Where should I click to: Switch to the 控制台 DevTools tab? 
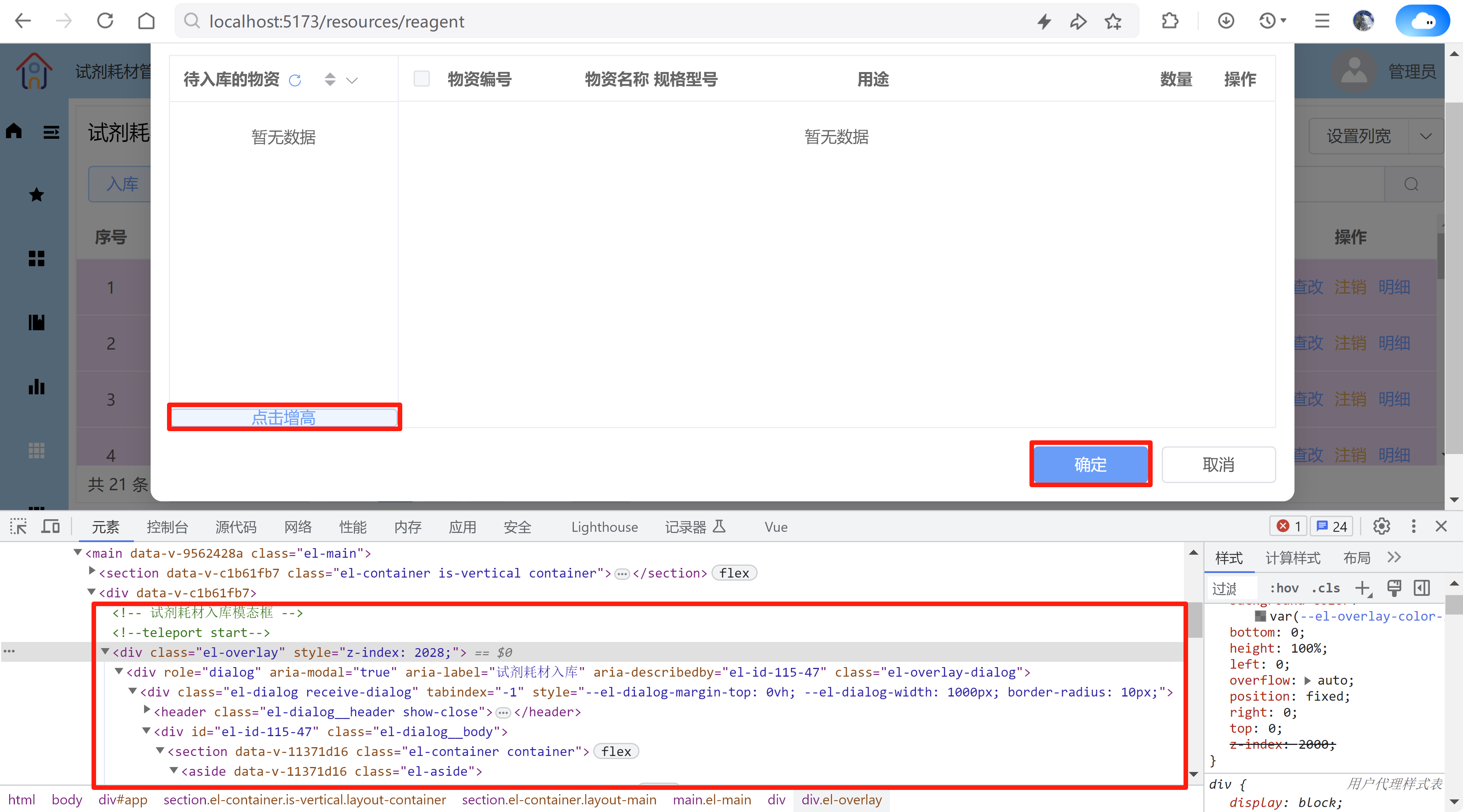pos(167,527)
